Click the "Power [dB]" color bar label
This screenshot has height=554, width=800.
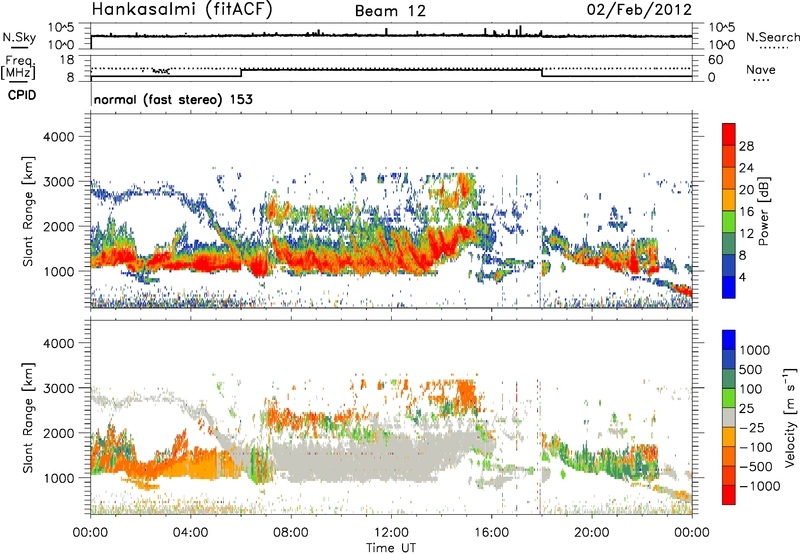[764, 211]
